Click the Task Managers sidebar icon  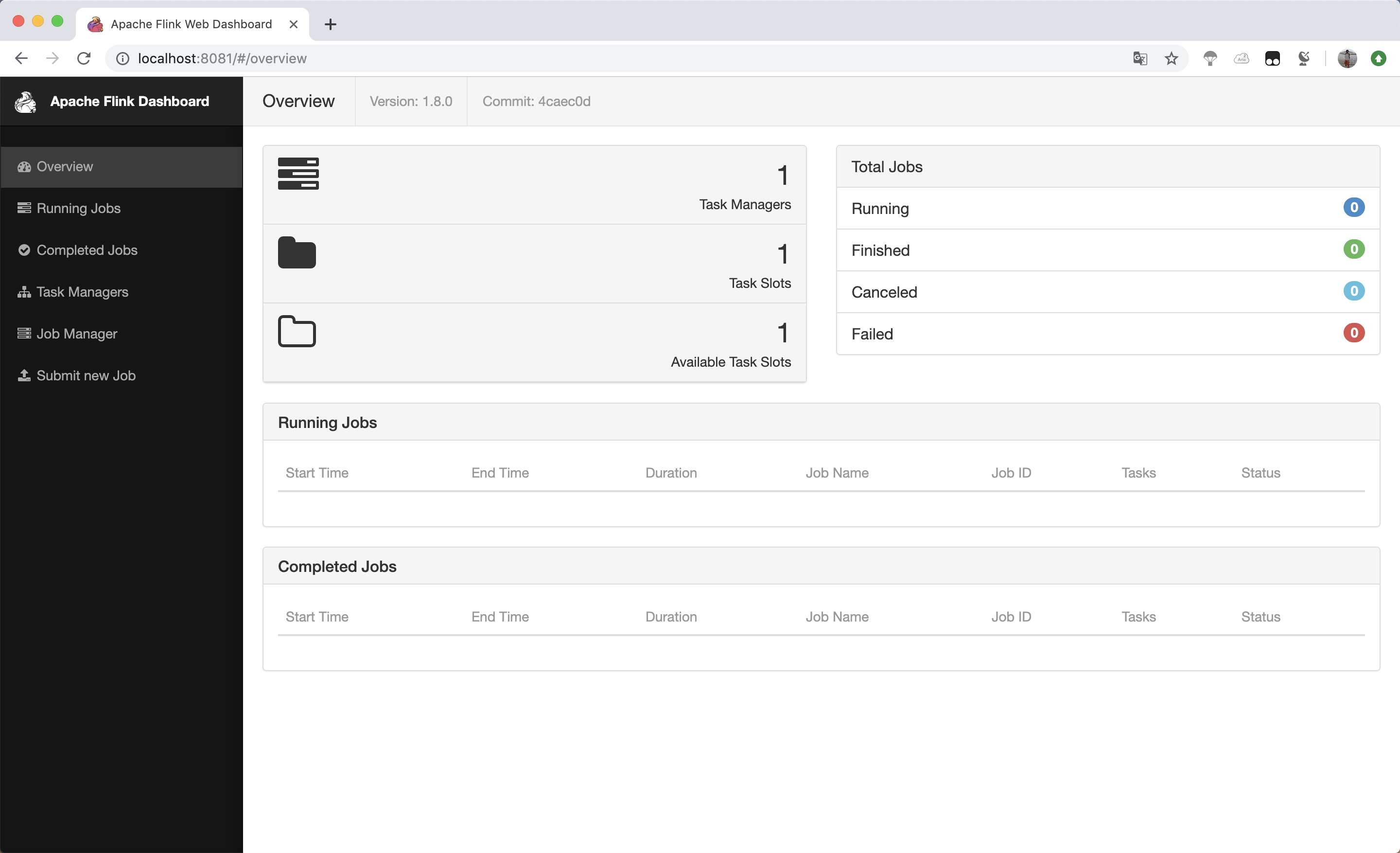point(24,291)
